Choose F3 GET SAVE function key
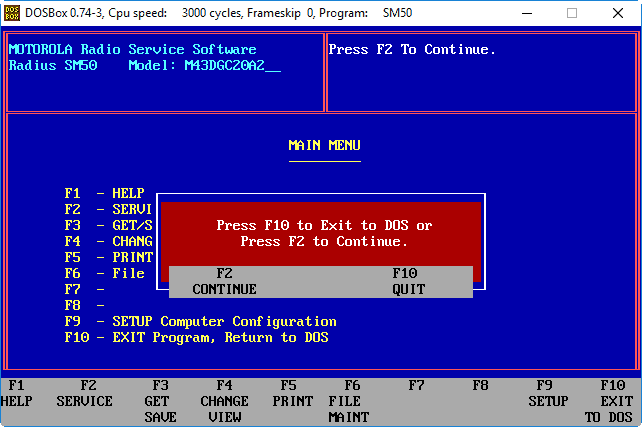This screenshot has width=642, height=427. coord(160,400)
